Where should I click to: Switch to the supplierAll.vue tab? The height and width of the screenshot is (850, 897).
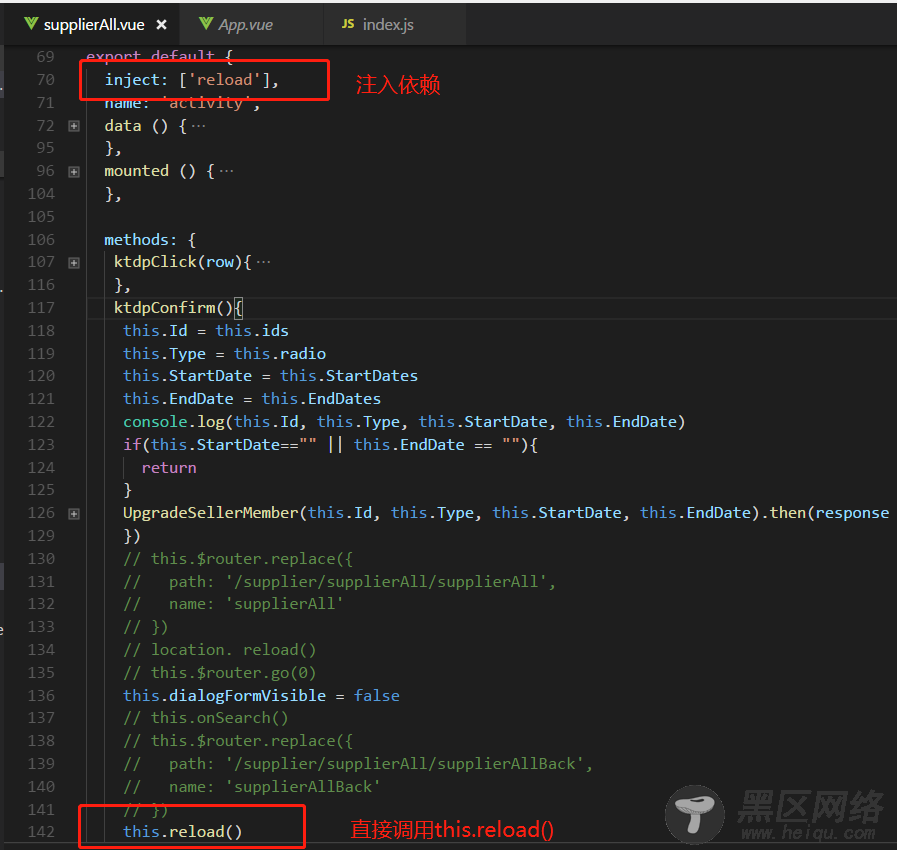(94, 25)
